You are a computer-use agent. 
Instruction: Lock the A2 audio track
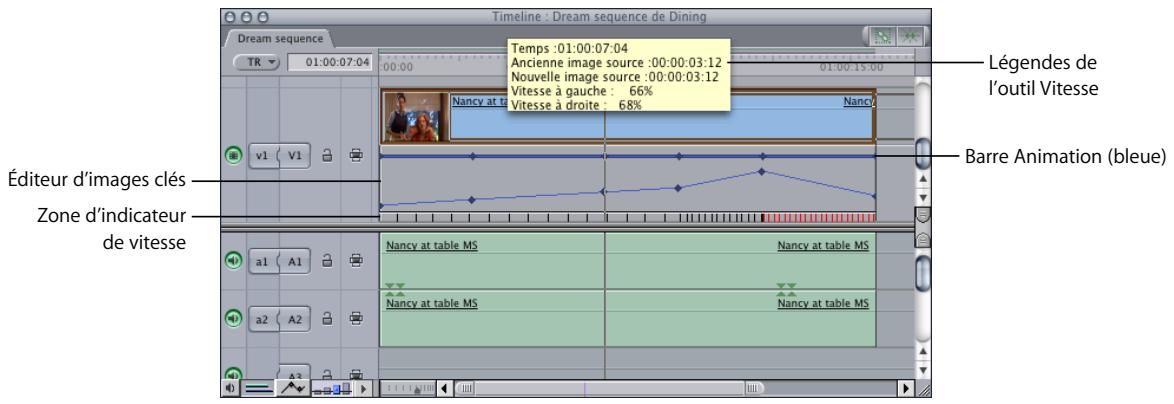pyautogui.click(x=326, y=319)
